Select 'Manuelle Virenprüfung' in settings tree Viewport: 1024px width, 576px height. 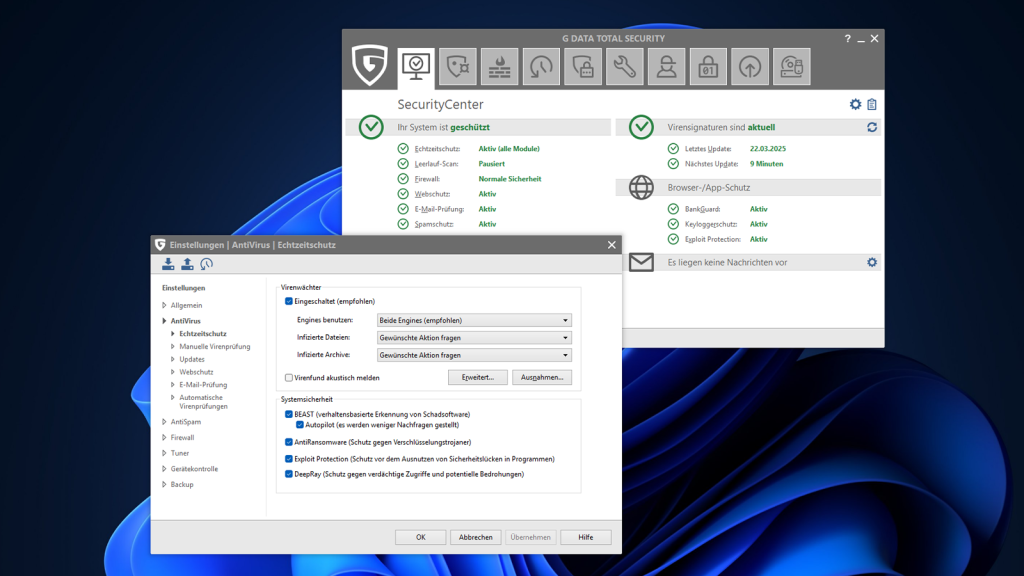(x=215, y=347)
